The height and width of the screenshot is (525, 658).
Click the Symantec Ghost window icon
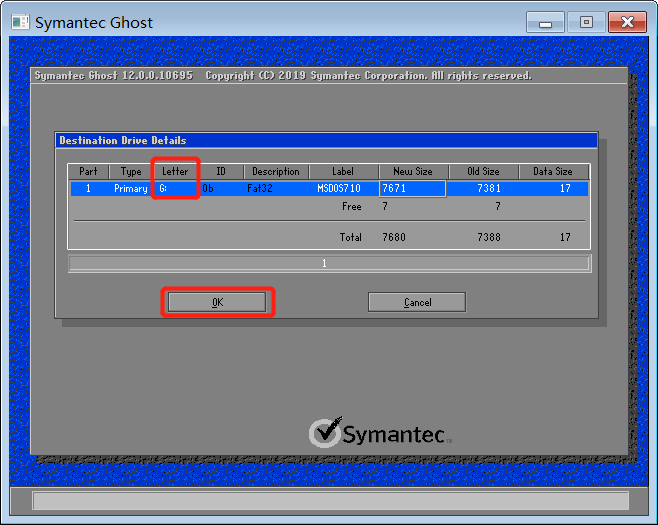pyautogui.click(x=20, y=22)
